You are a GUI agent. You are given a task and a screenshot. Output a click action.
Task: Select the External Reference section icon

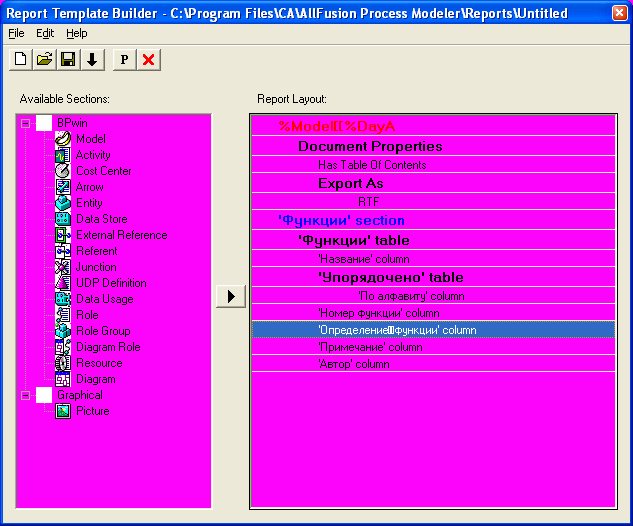(63, 235)
